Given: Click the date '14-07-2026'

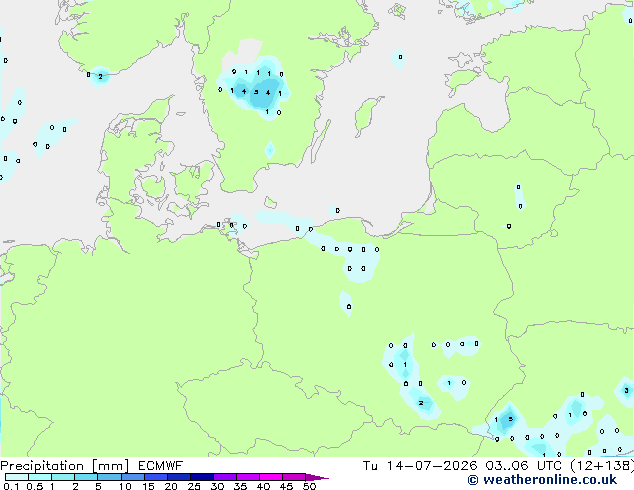Looking at the screenshot, I should point(431,466).
